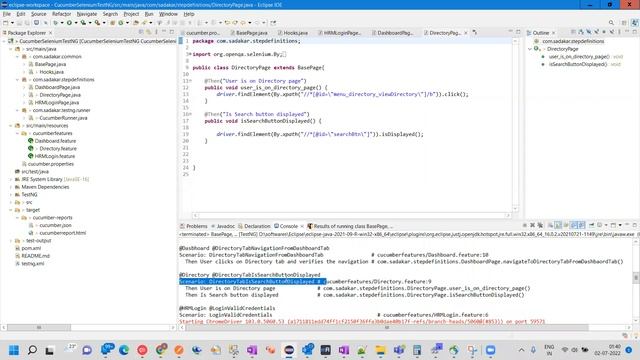
Task: Toggle Word Wrap in console toolbar
Action: [x=566, y=225]
